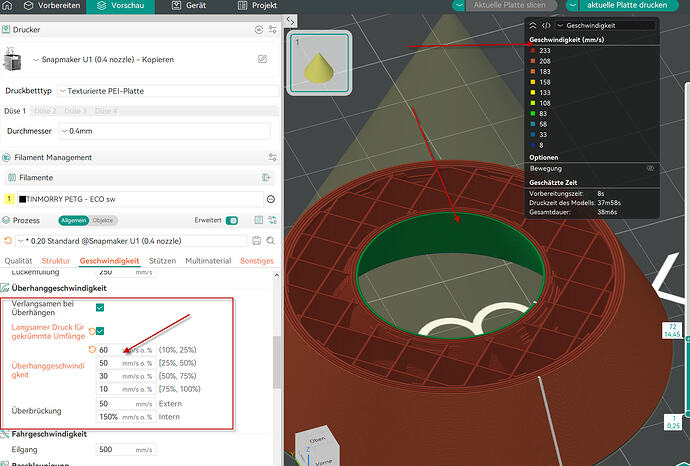Image resolution: width=690 pixels, height=466 pixels.
Task: Click aktuelle Platte drucken button
Action: 627,5
